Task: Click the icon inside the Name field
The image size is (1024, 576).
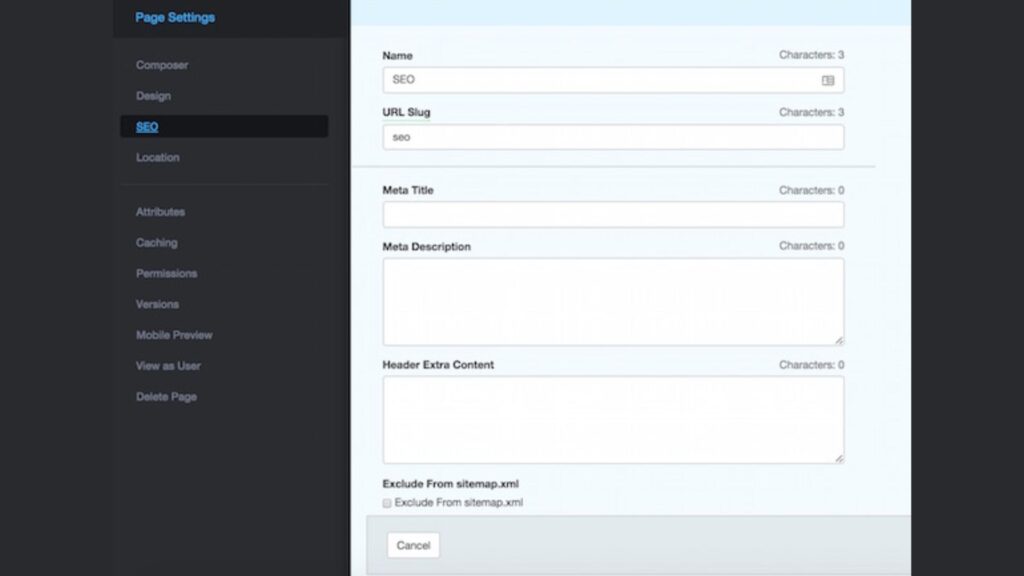Action: pos(827,80)
